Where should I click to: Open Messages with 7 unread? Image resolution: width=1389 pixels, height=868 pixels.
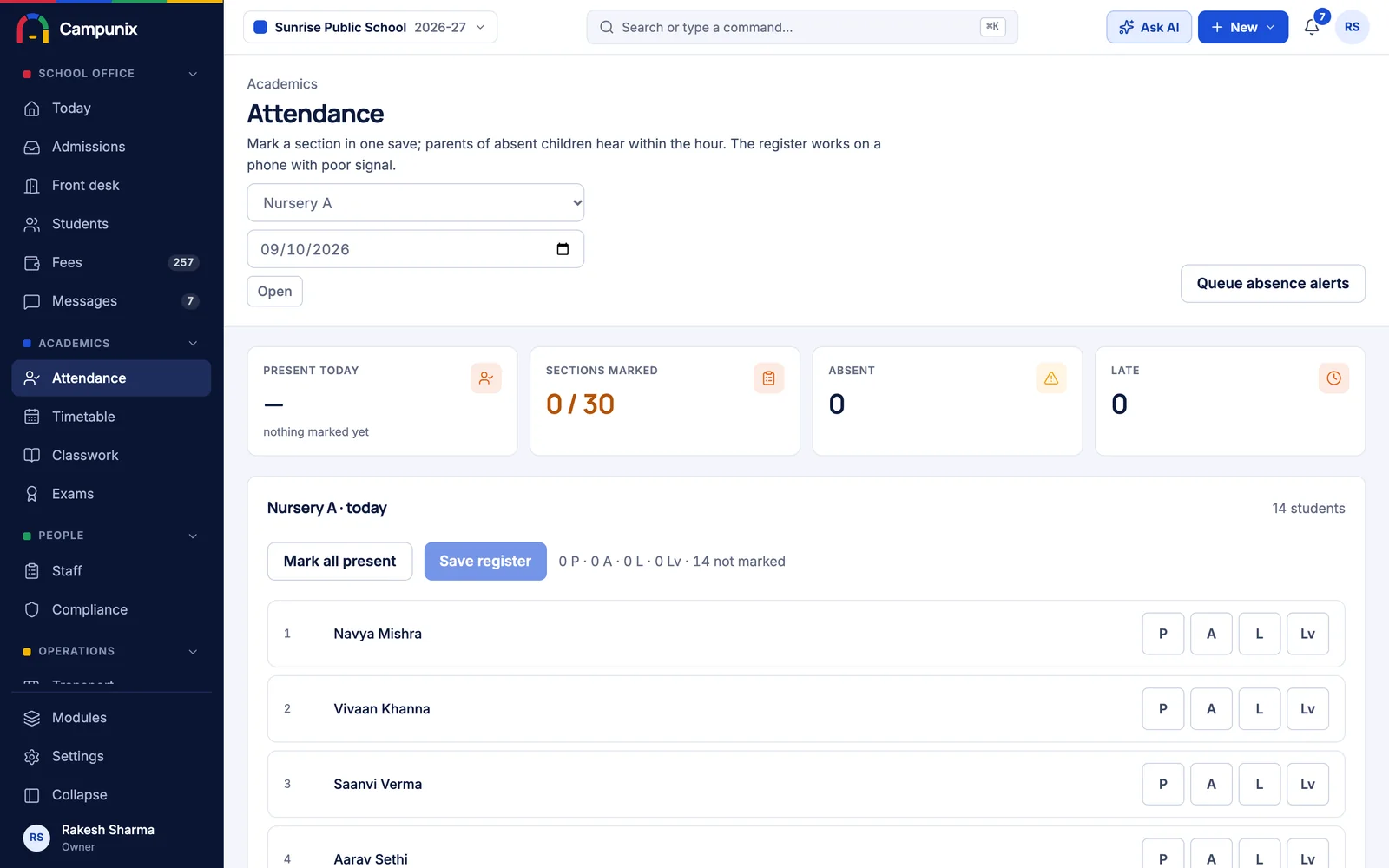(111, 301)
